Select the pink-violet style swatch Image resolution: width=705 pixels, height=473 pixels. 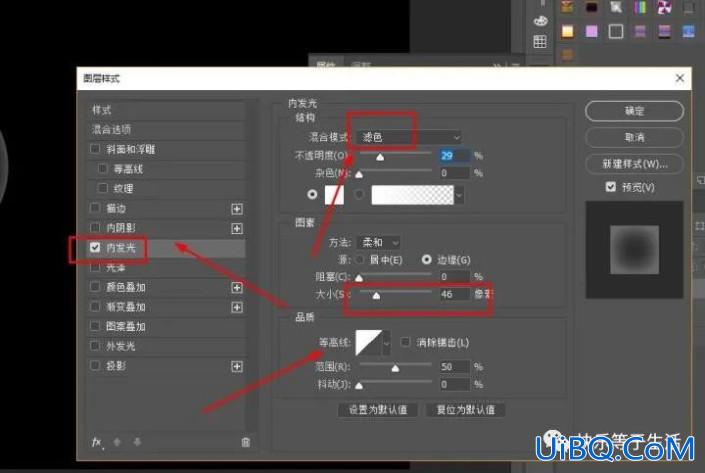coord(592,31)
